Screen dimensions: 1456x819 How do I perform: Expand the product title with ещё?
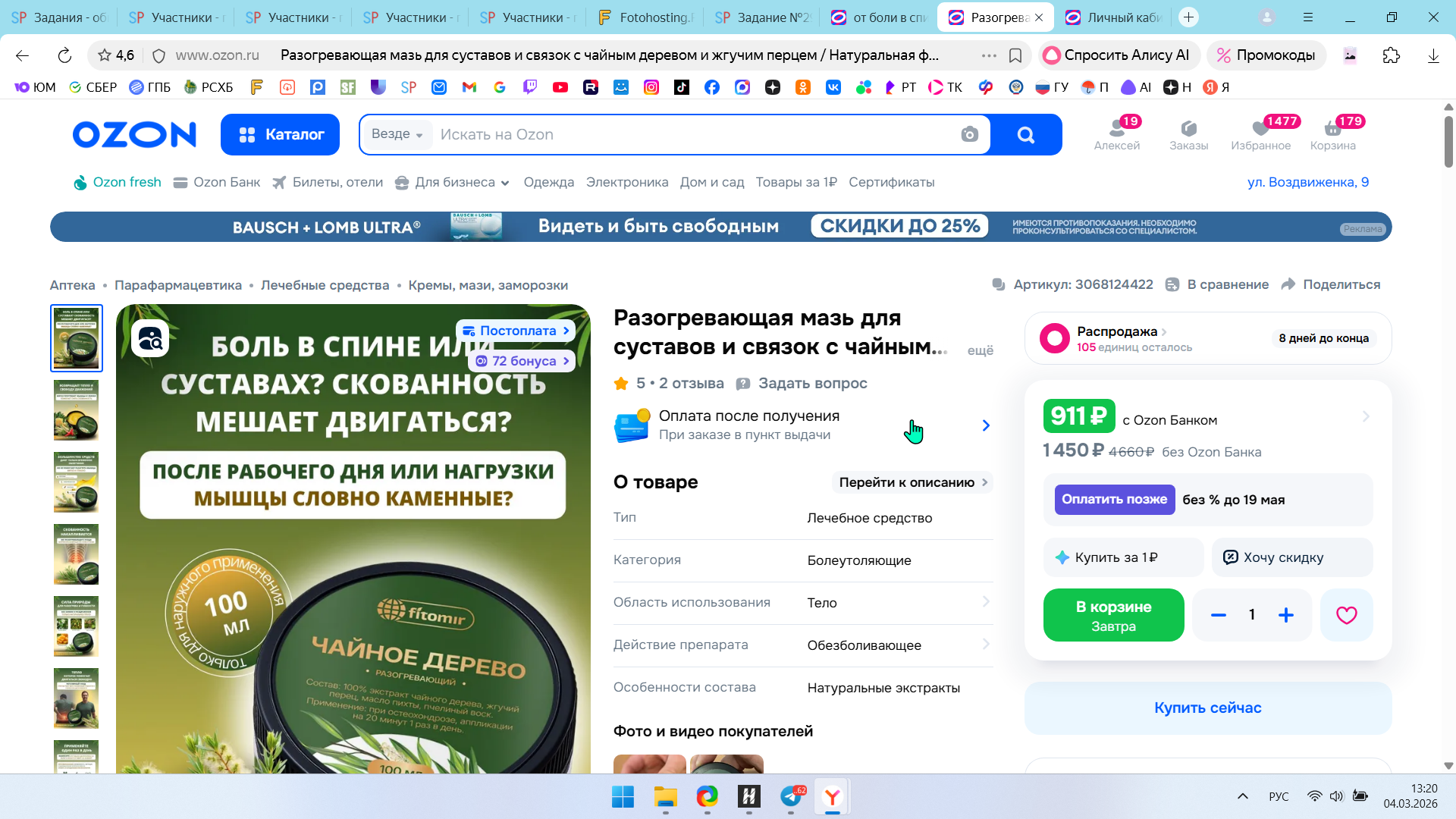[x=980, y=350]
